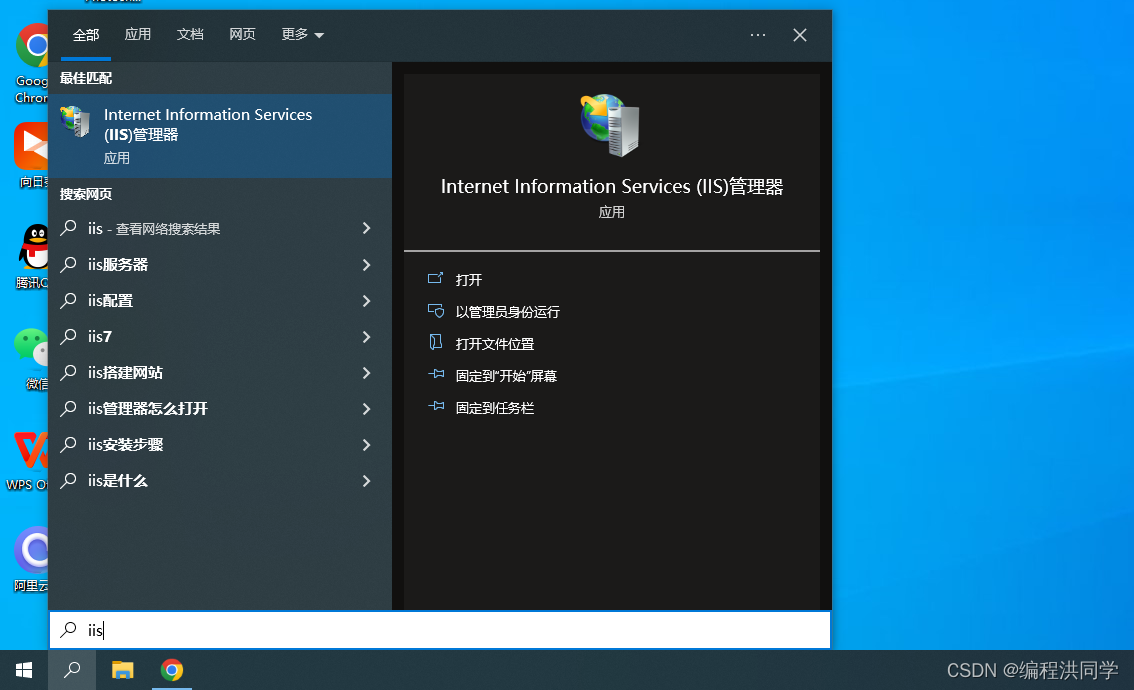Click the 打开文件位置 file icon
Screen dimensions: 1134x690
point(435,343)
